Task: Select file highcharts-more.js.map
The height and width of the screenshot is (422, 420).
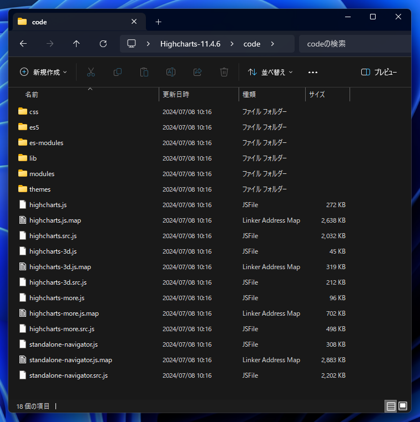Action: (64, 313)
